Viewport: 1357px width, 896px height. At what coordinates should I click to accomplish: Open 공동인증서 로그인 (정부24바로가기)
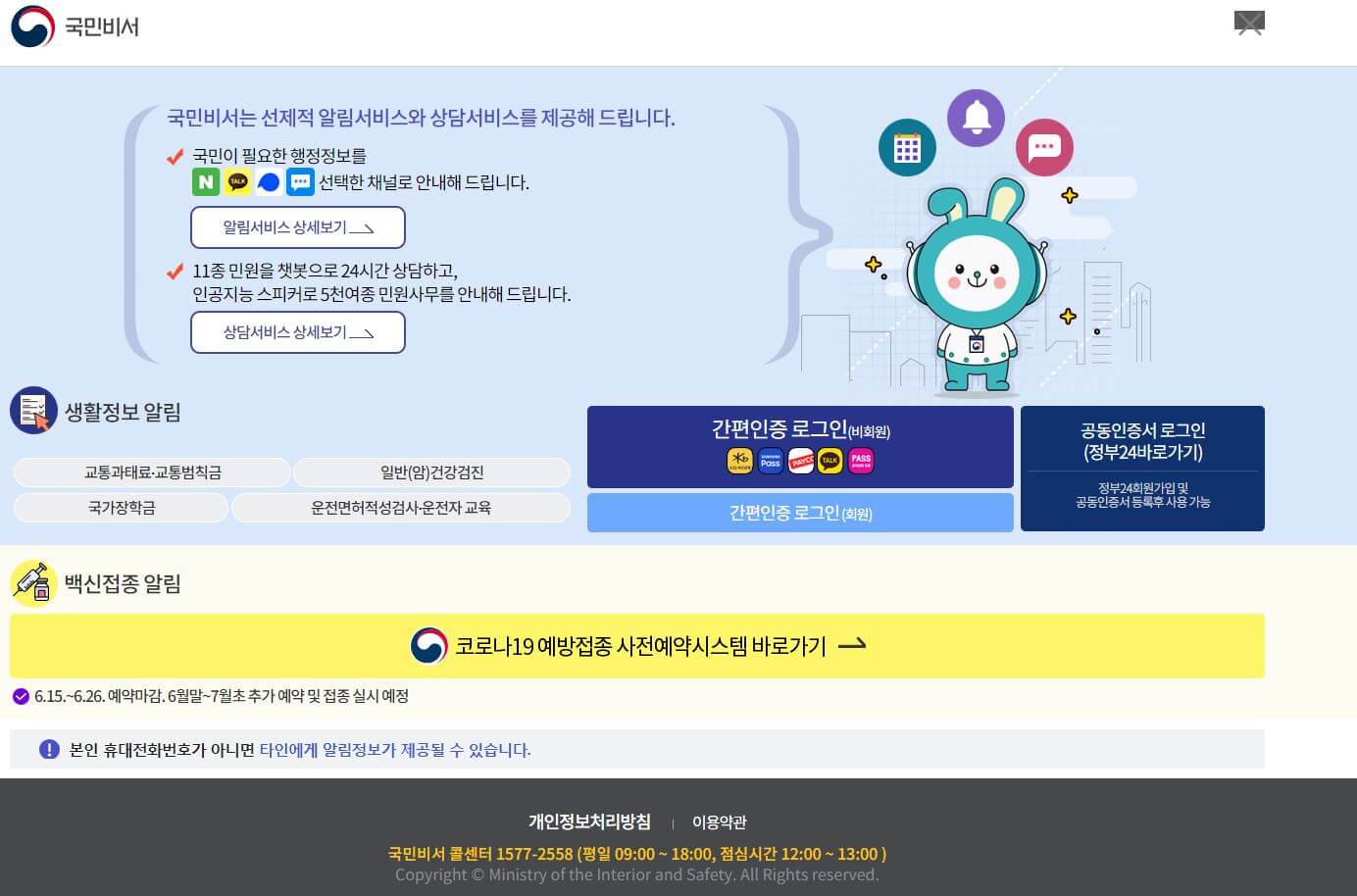tap(1142, 469)
